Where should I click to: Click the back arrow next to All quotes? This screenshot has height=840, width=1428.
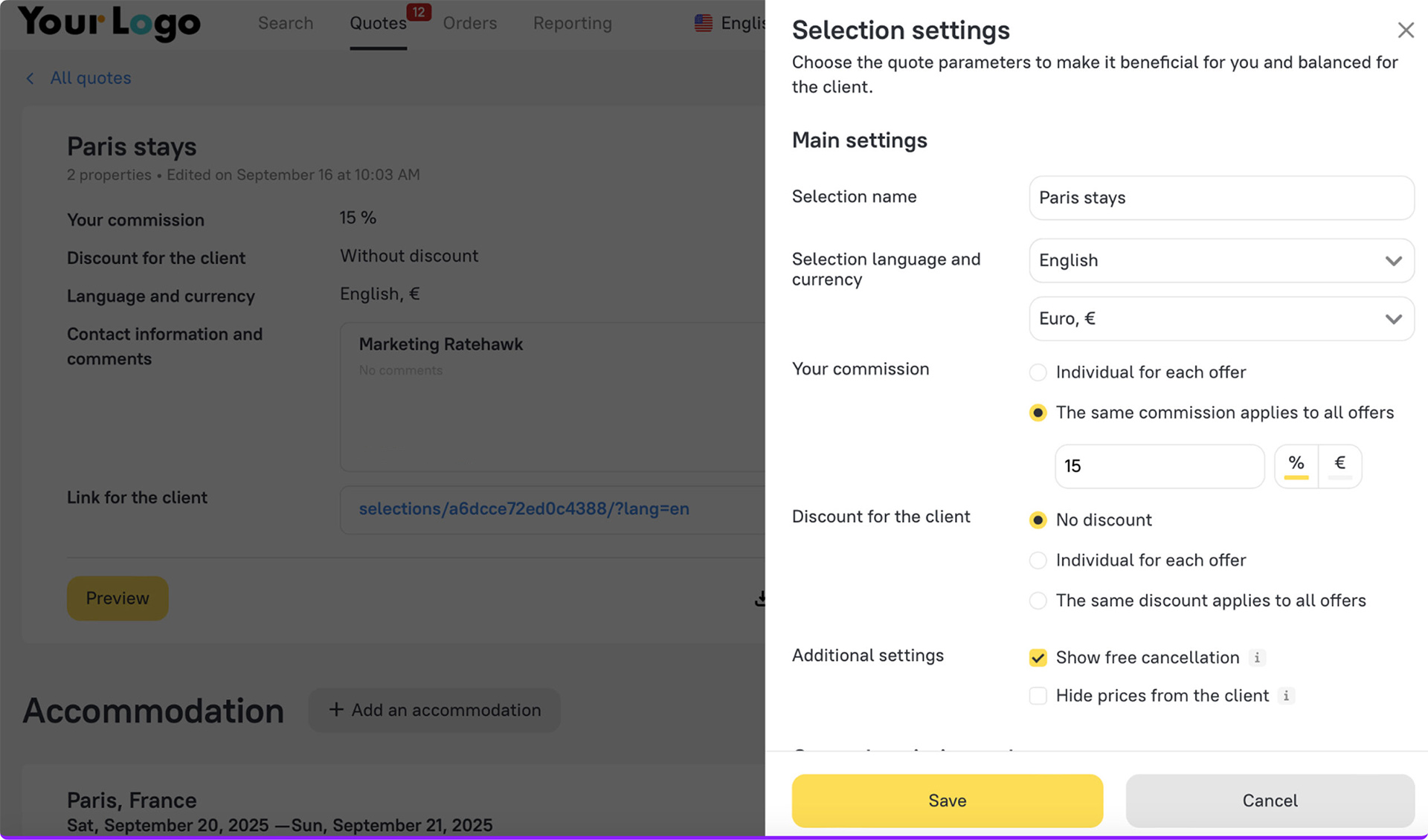pyautogui.click(x=30, y=79)
